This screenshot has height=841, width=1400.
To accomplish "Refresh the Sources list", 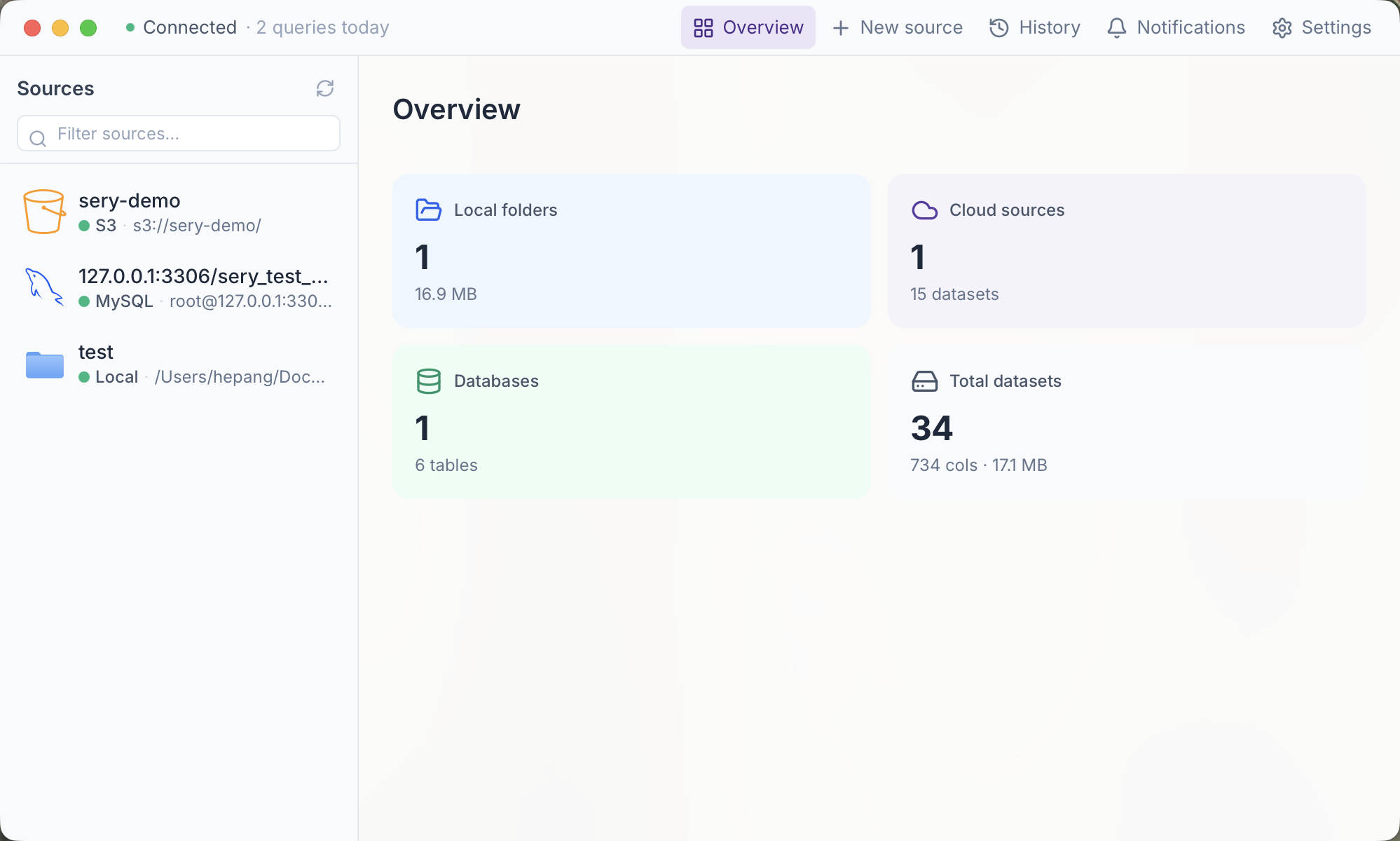I will pyautogui.click(x=324, y=88).
